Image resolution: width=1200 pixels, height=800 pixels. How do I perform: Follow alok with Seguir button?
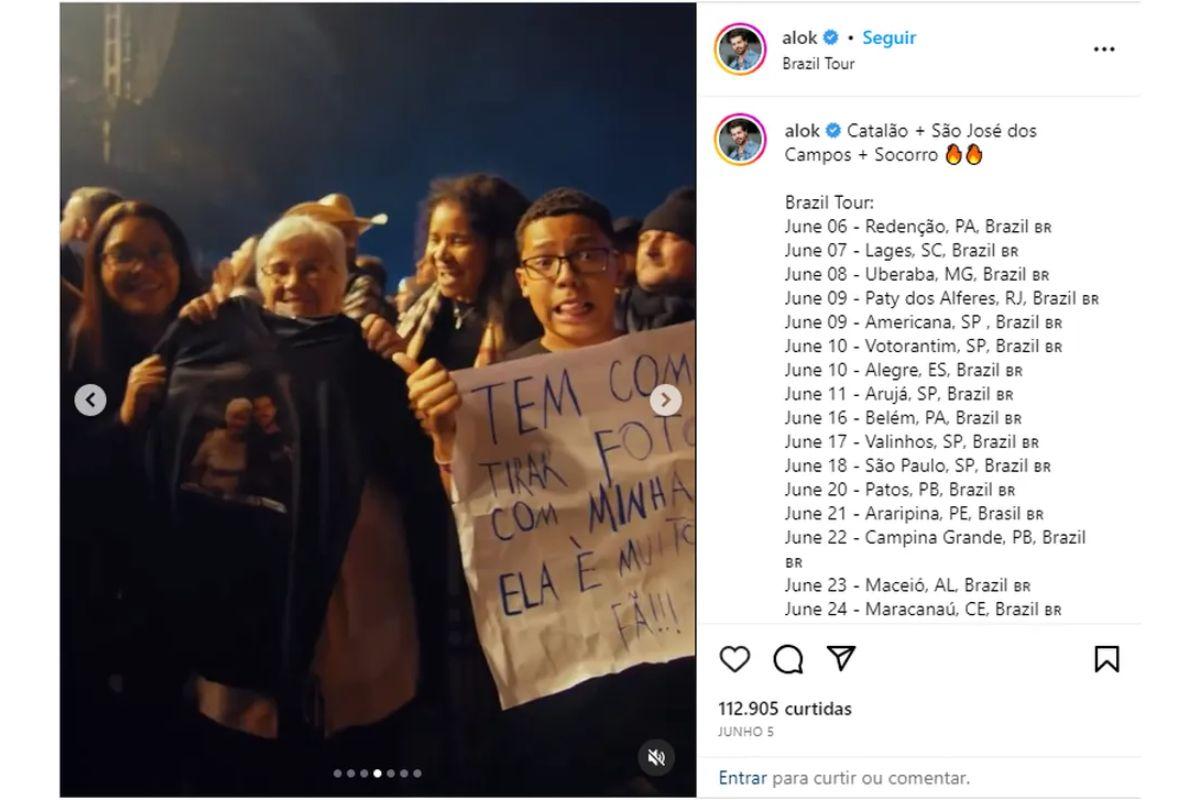889,38
